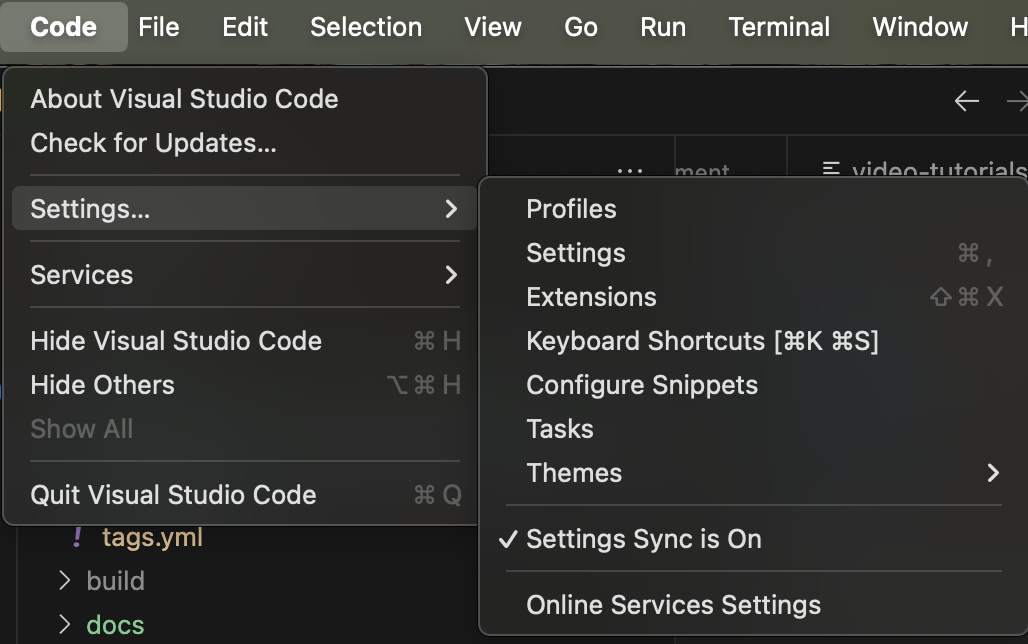Select Hide Others
The image size is (1028, 644).
(x=245, y=385)
